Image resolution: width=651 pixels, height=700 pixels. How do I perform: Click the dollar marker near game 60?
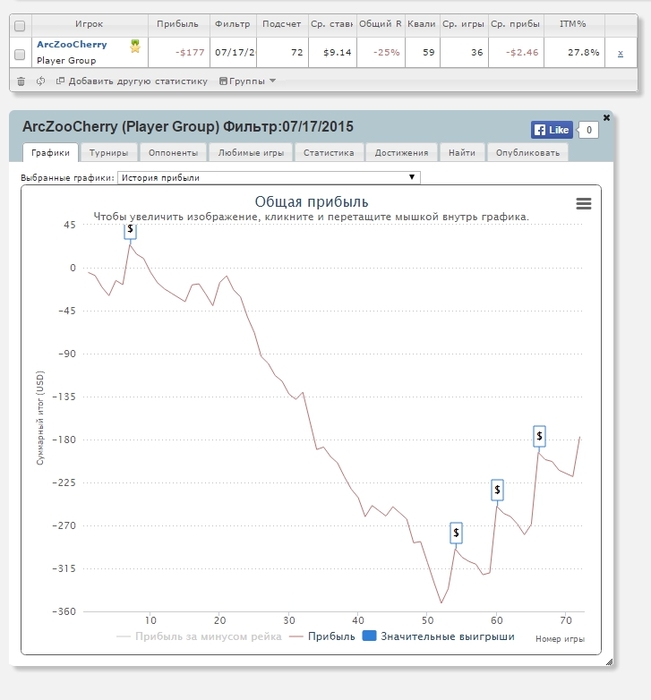click(x=497, y=490)
